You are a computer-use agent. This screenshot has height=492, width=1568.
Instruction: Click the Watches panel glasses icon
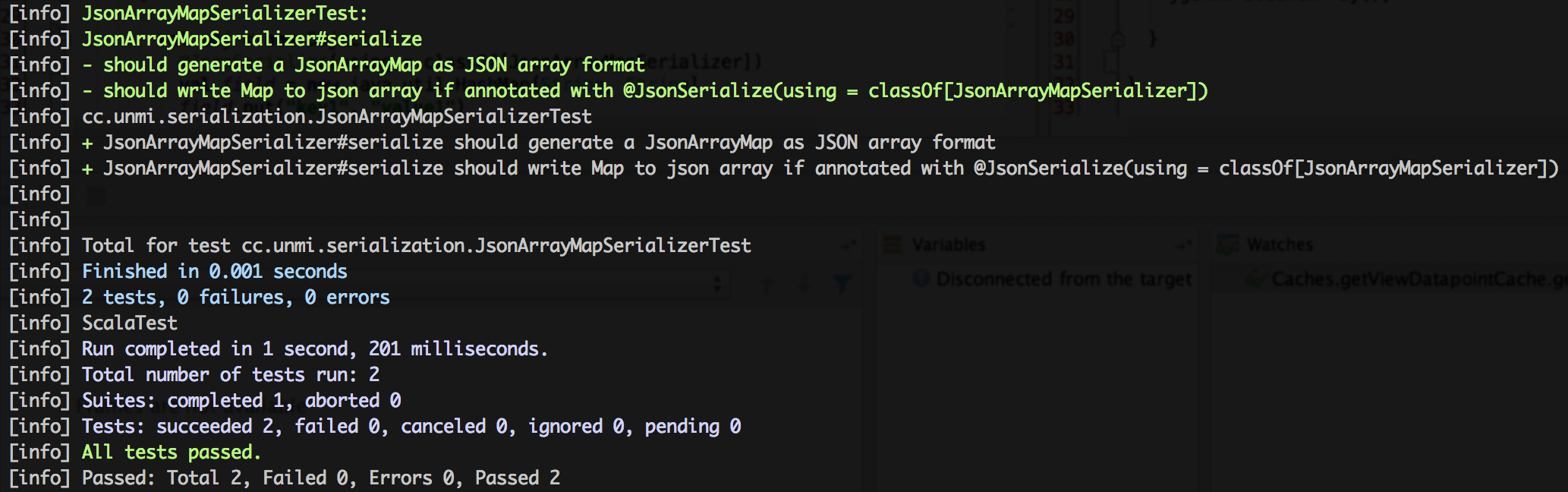coord(1226,244)
